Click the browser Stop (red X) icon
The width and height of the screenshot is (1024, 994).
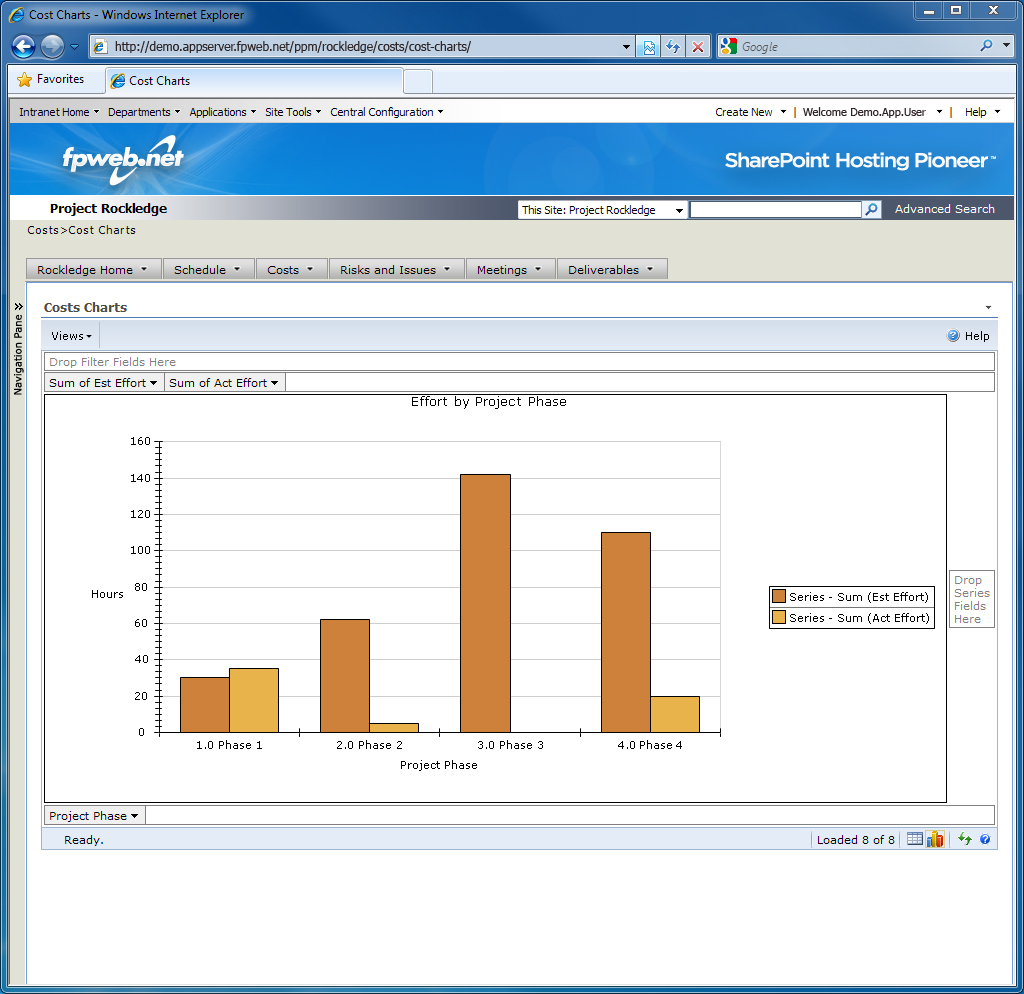tap(698, 47)
